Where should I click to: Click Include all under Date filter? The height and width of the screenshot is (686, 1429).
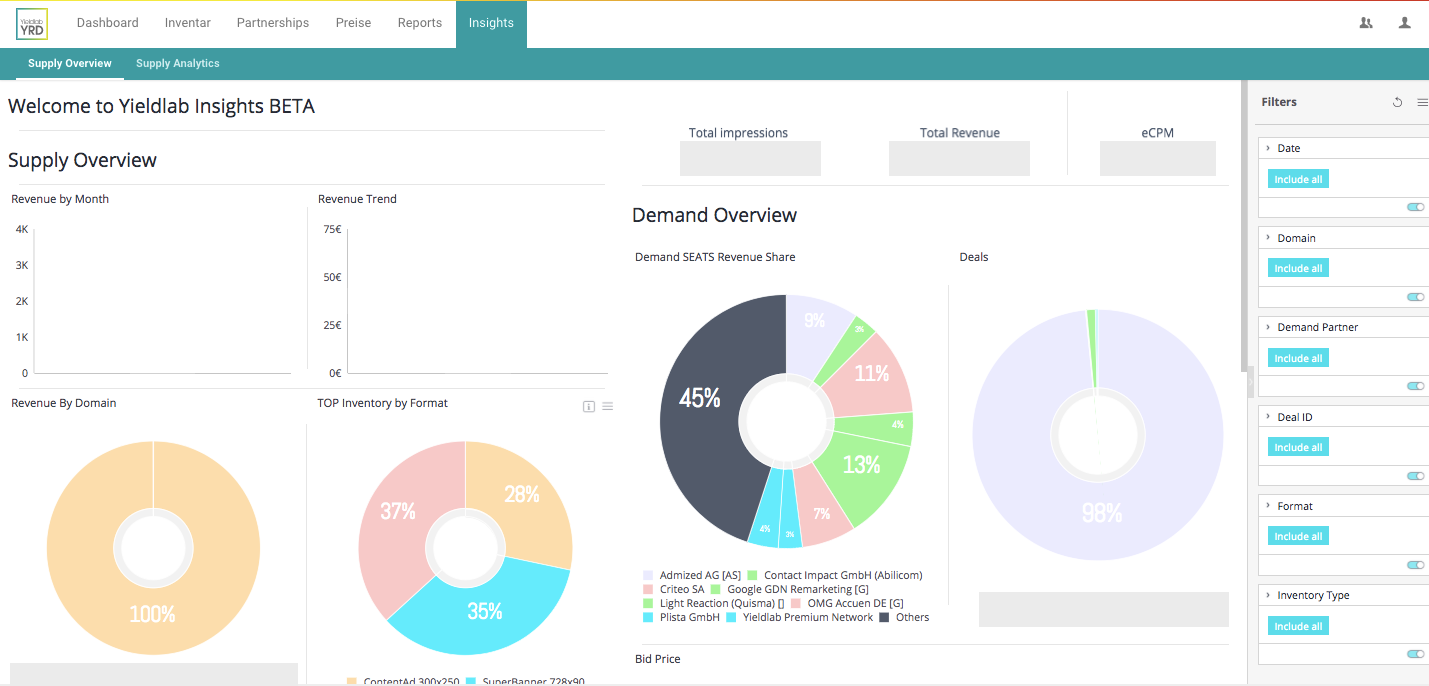pos(1298,179)
